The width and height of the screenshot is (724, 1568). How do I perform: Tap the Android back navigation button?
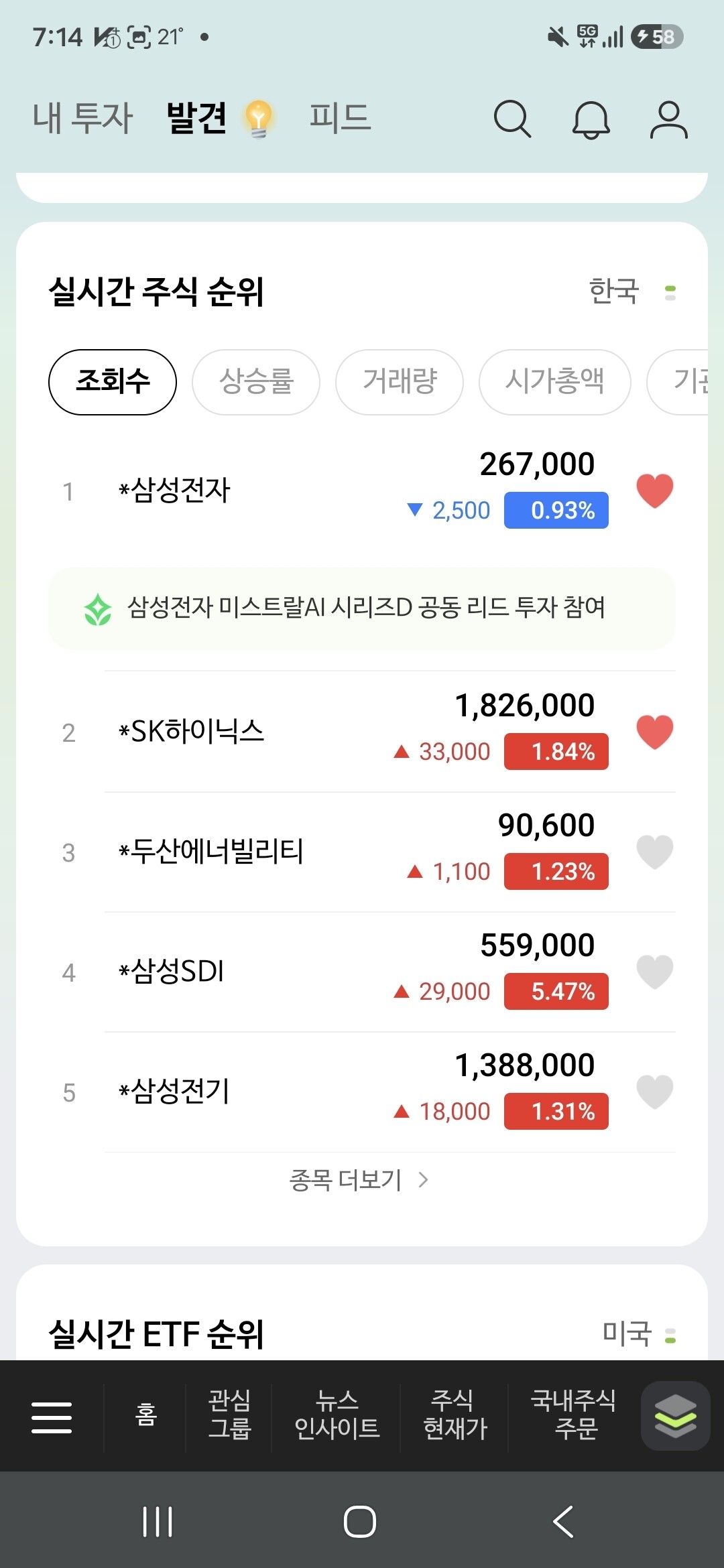pos(563,1521)
